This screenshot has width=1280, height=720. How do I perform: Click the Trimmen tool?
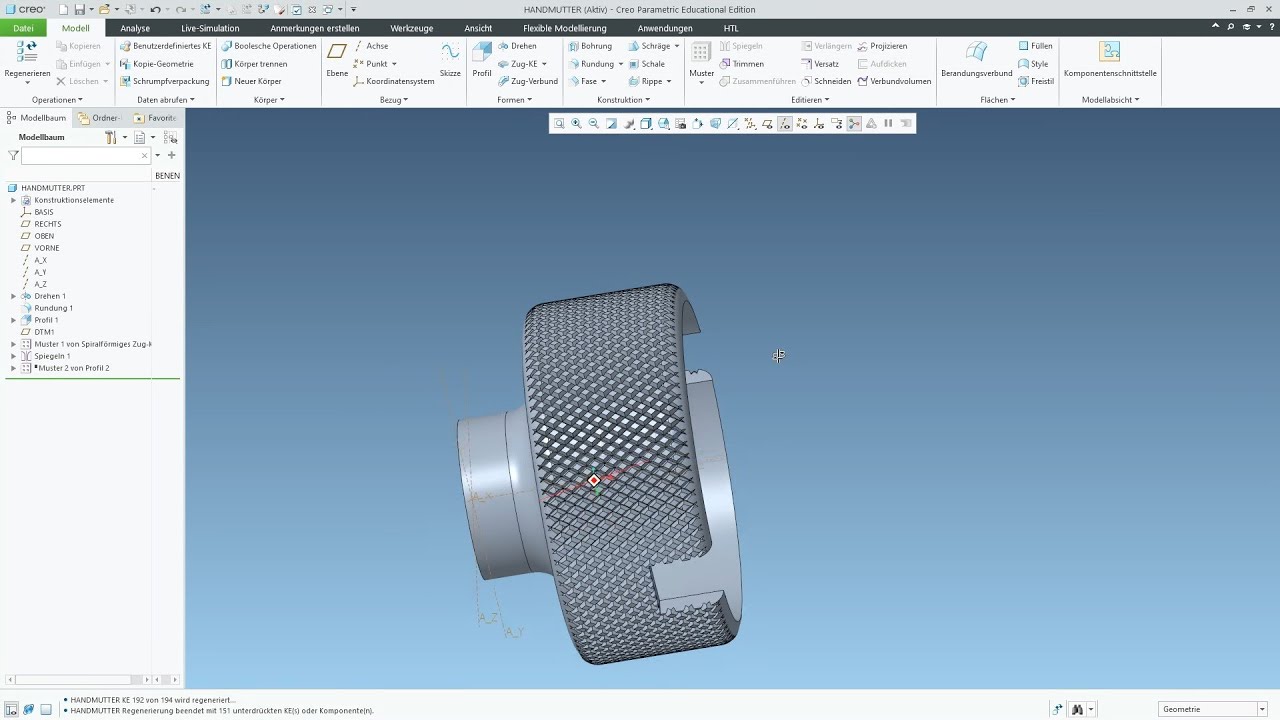pyautogui.click(x=741, y=64)
